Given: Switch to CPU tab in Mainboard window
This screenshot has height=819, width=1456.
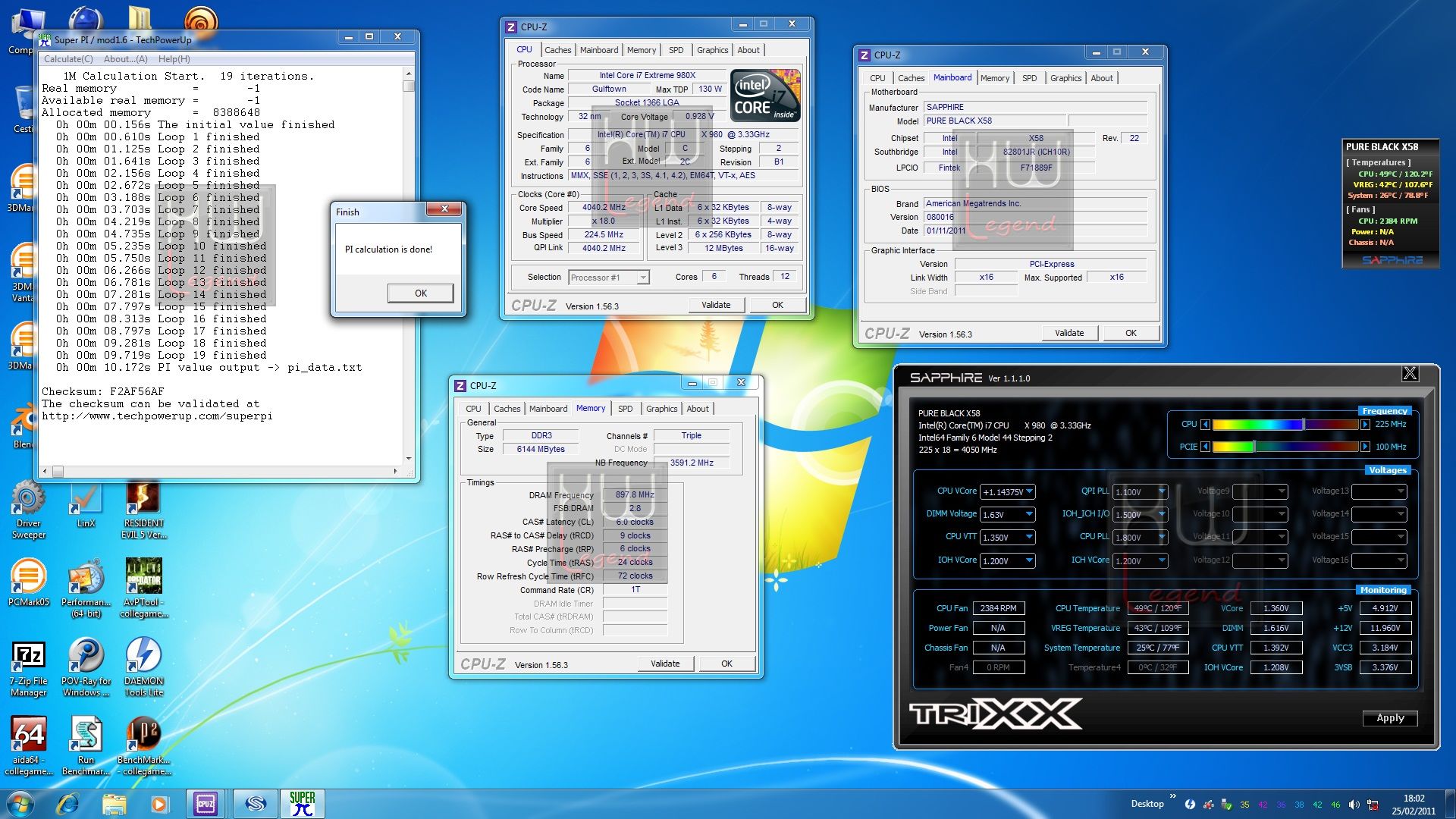Looking at the screenshot, I should [877, 78].
